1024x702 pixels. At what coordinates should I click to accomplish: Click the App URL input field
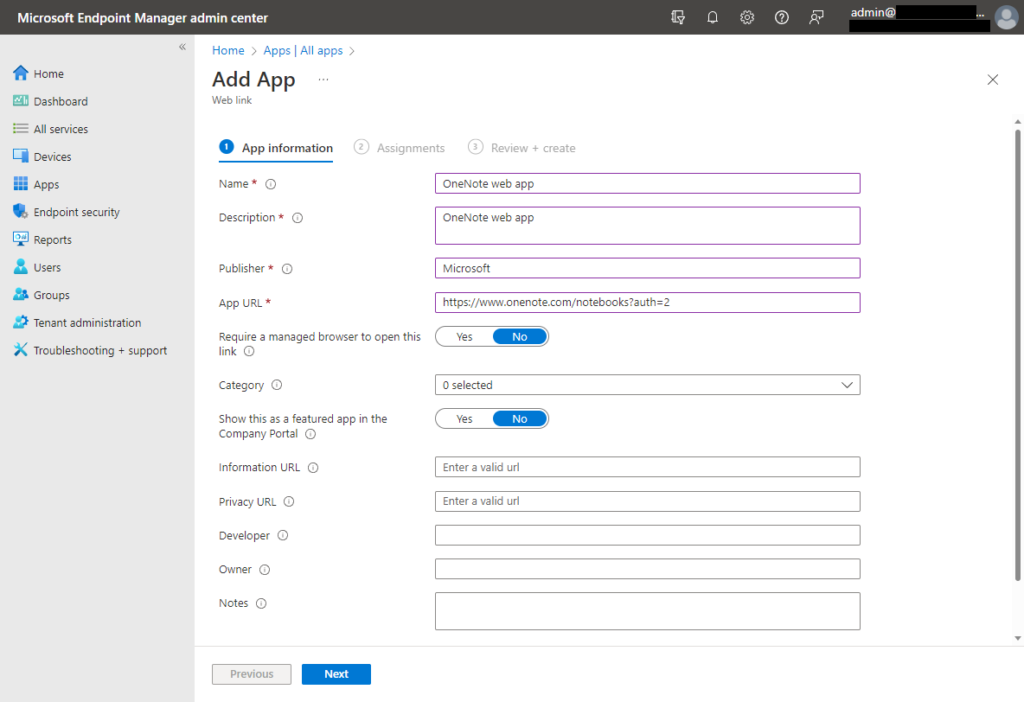(647, 302)
